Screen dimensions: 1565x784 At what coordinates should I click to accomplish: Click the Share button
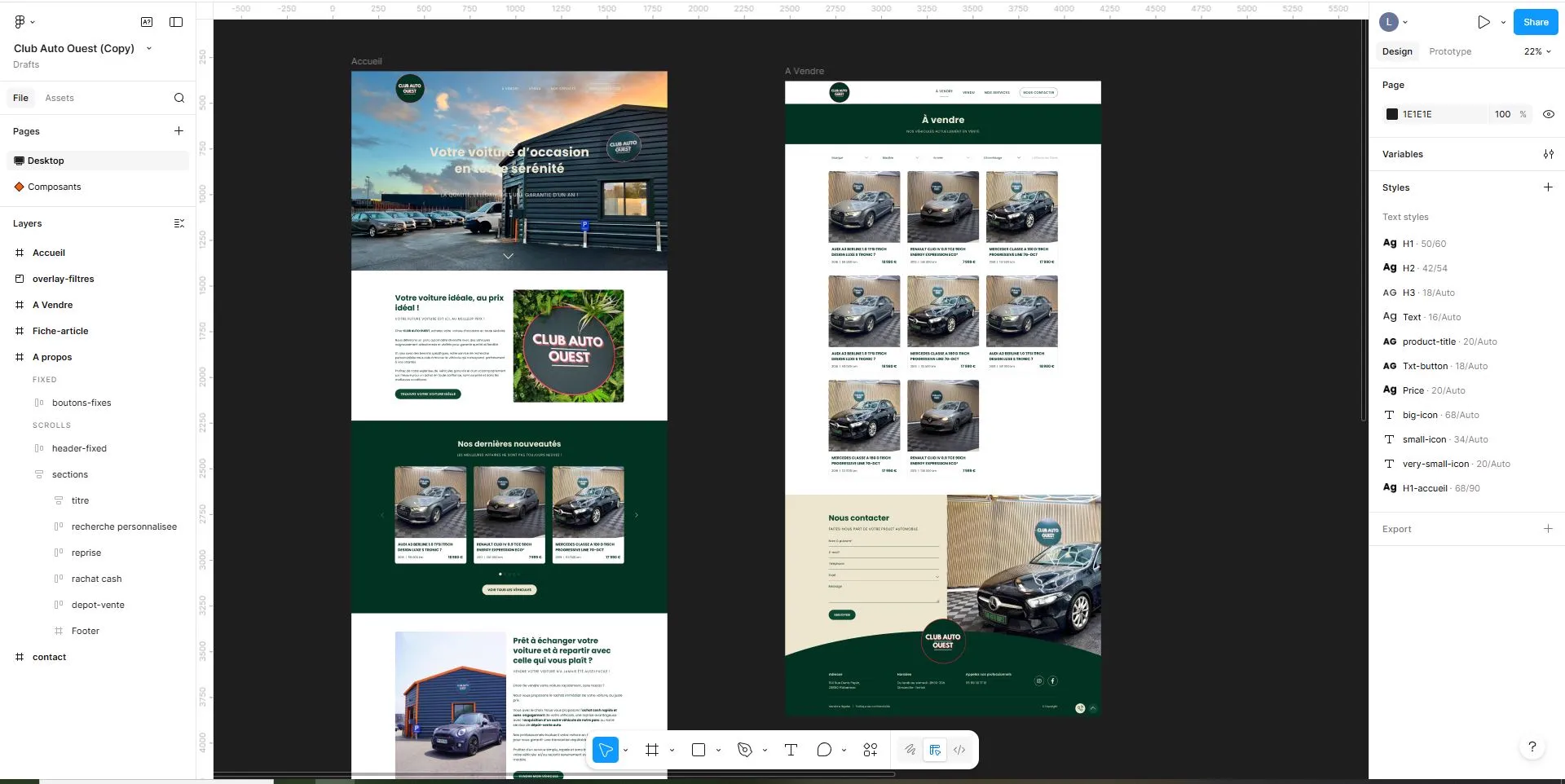pos(1535,22)
